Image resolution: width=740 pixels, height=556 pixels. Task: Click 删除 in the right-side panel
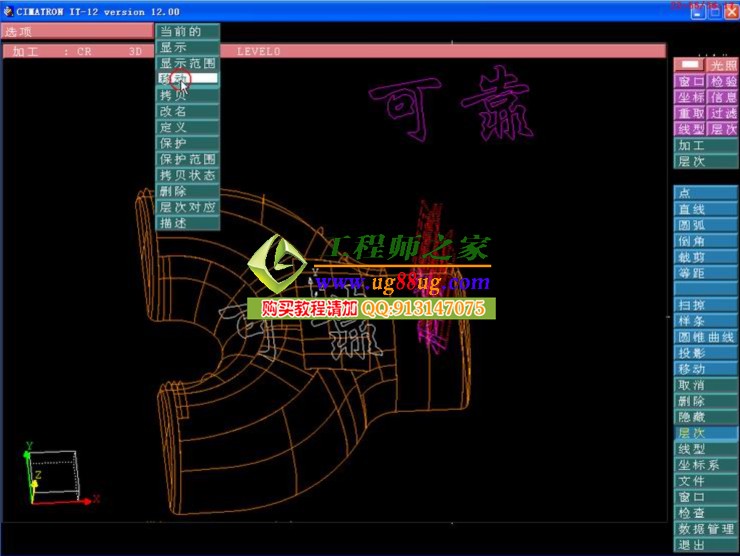(706, 401)
